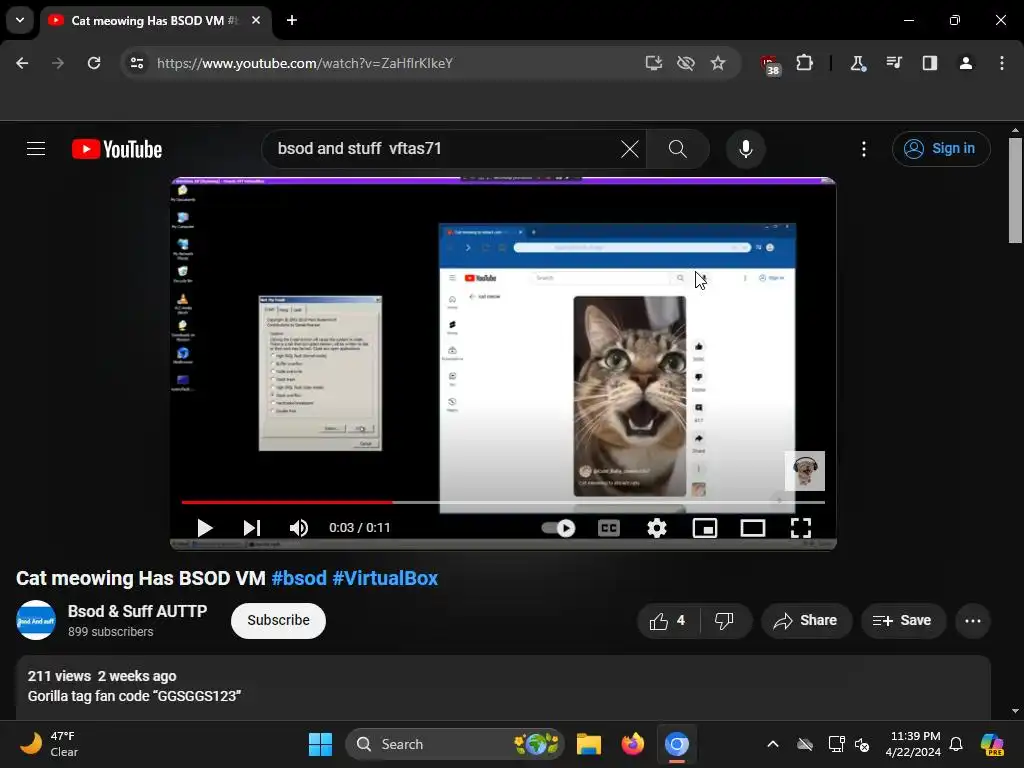The height and width of the screenshot is (768, 1024).
Task: Install app icon in address bar
Action: pyautogui.click(x=654, y=63)
